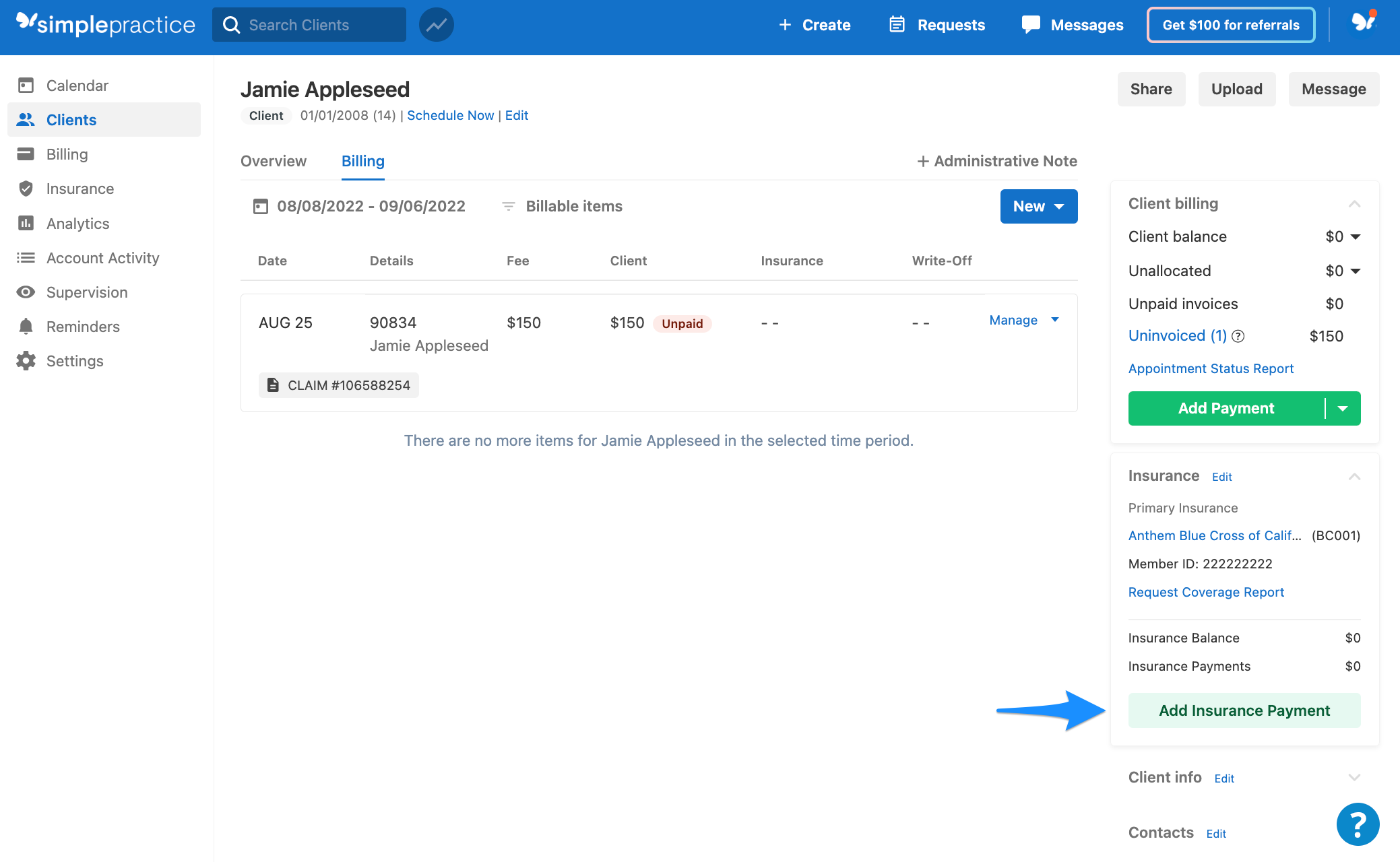Click the plus icon beside Administrative Note
This screenshot has width=1400, height=862.
923,161
